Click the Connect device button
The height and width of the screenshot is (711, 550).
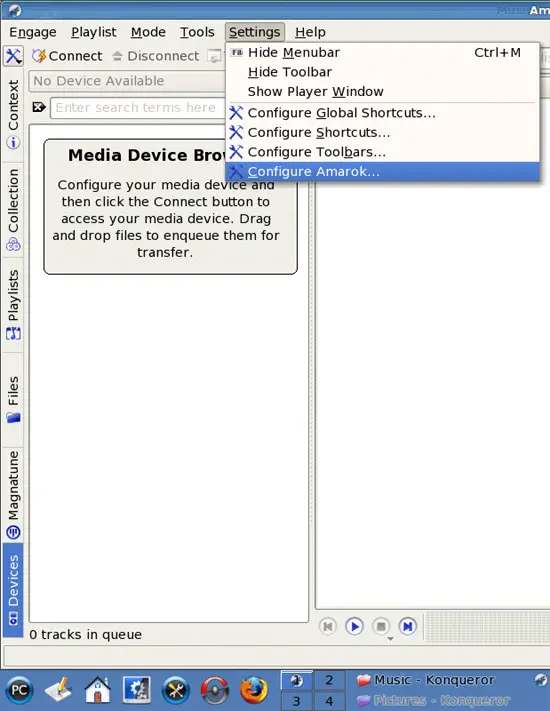(67, 56)
